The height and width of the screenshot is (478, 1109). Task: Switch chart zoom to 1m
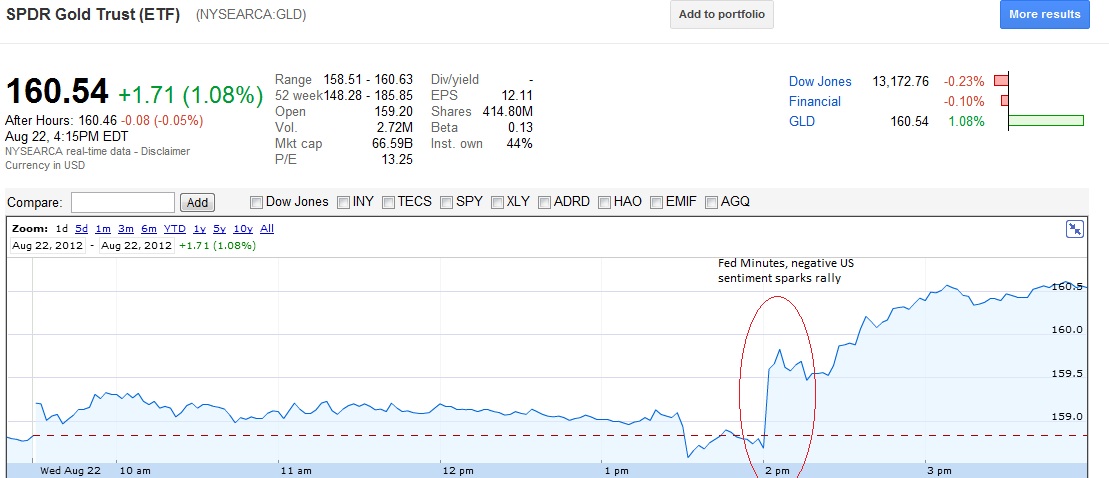pyautogui.click(x=103, y=228)
